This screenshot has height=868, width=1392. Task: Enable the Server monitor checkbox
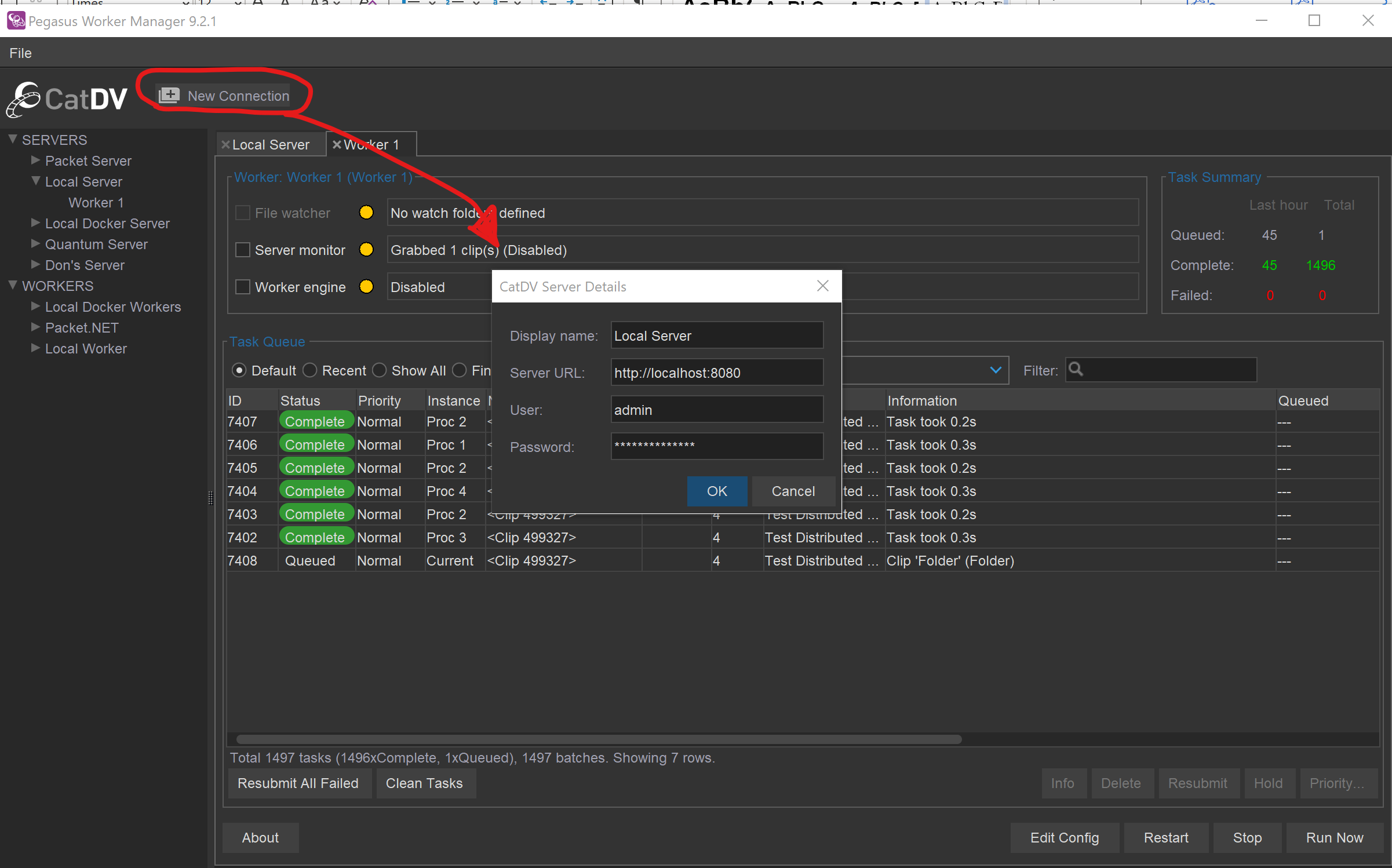point(243,250)
